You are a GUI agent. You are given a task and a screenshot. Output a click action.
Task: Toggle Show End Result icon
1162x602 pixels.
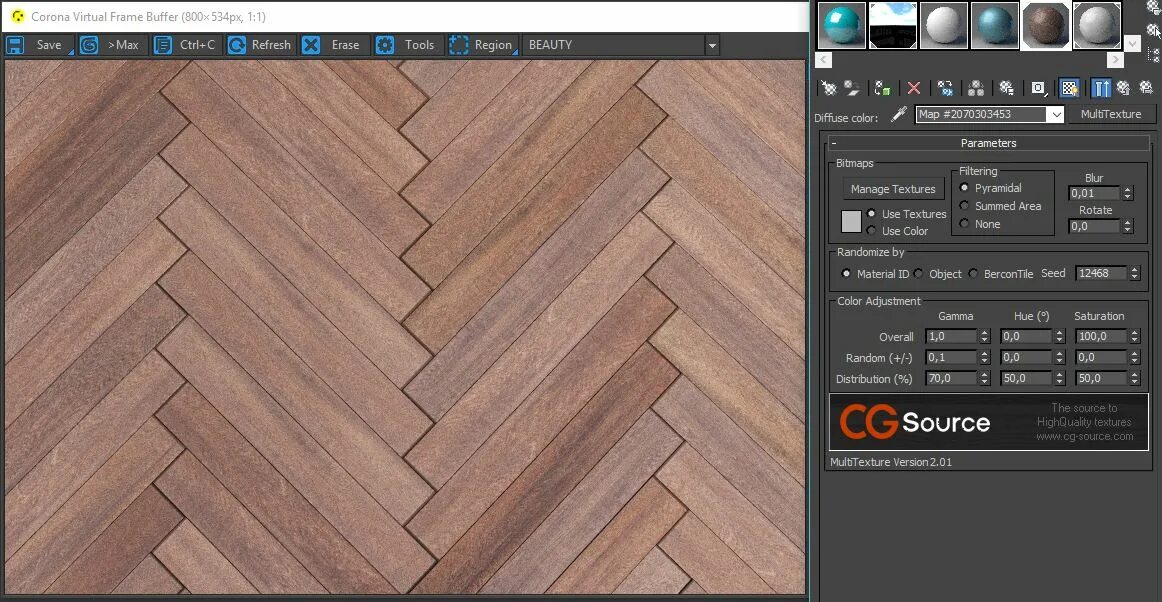pos(1100,88)
